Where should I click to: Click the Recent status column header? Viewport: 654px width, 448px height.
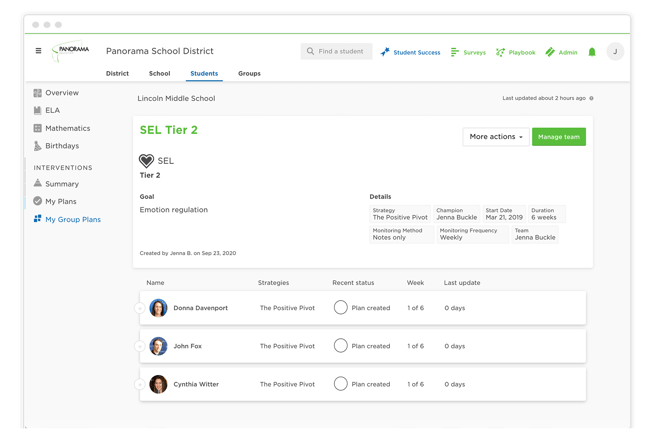pyautogui.click(x=353, y=283)
